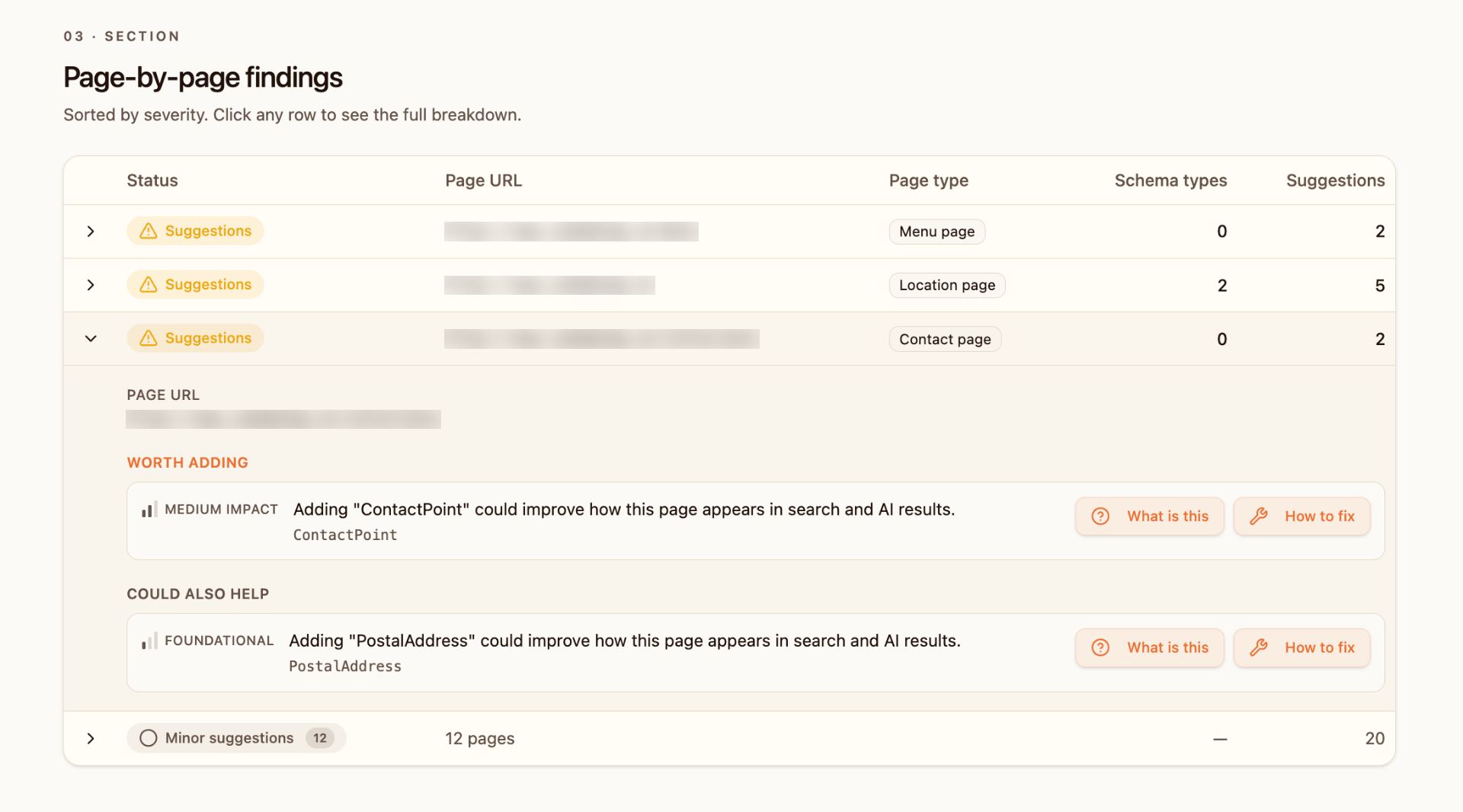
Task: Click question-mark icon for PostalAddress suggestion
Action: tap(1100, 647)
